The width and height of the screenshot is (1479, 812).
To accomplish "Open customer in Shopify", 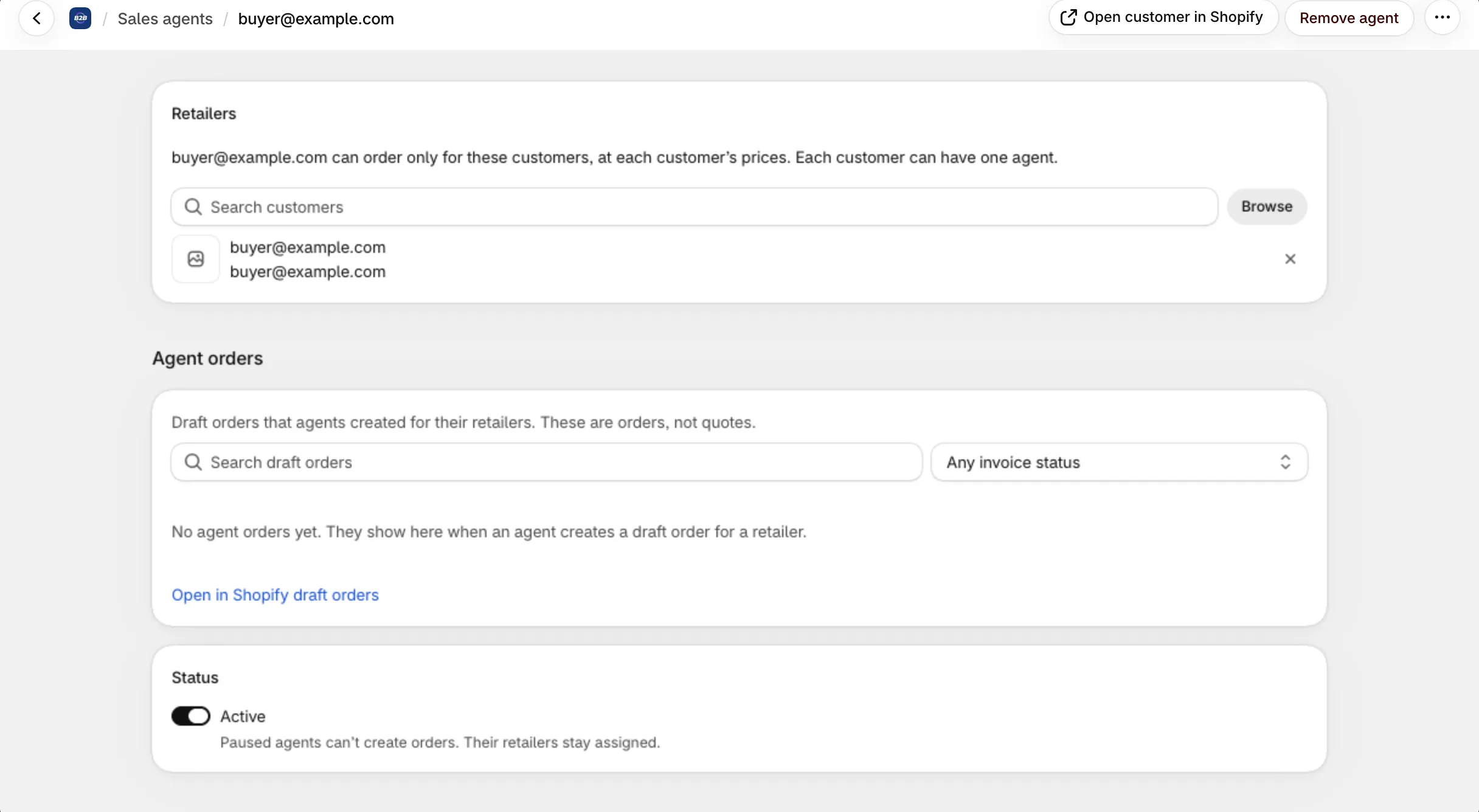I will click(1163, 18).
